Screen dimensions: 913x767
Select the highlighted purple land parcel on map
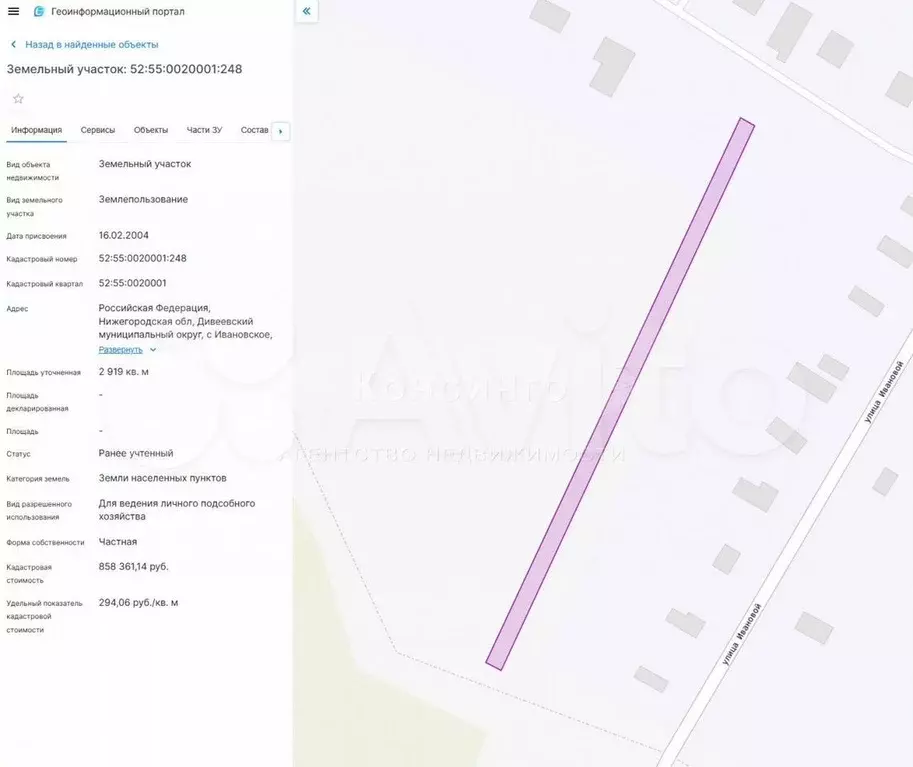tap(620, 394)
